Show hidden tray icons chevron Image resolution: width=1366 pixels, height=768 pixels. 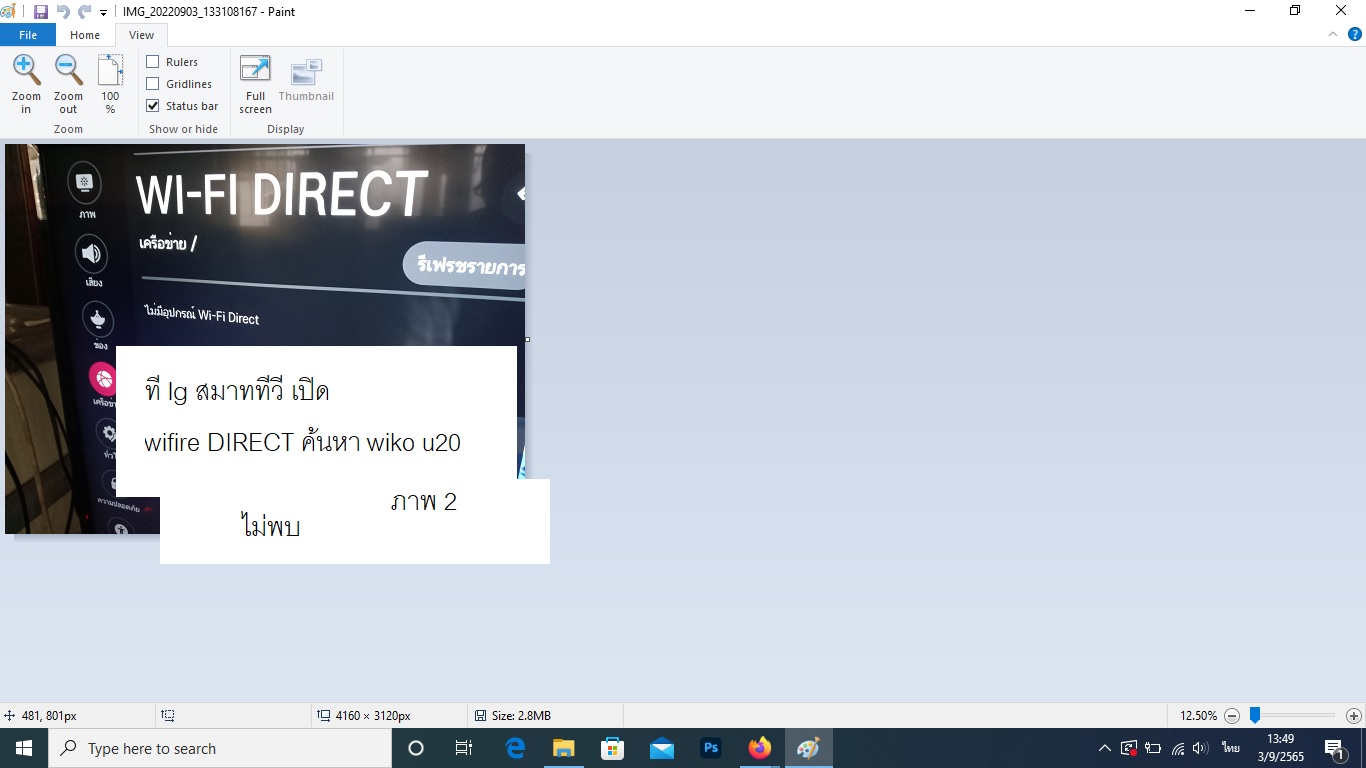click(x=1105, y=748)
